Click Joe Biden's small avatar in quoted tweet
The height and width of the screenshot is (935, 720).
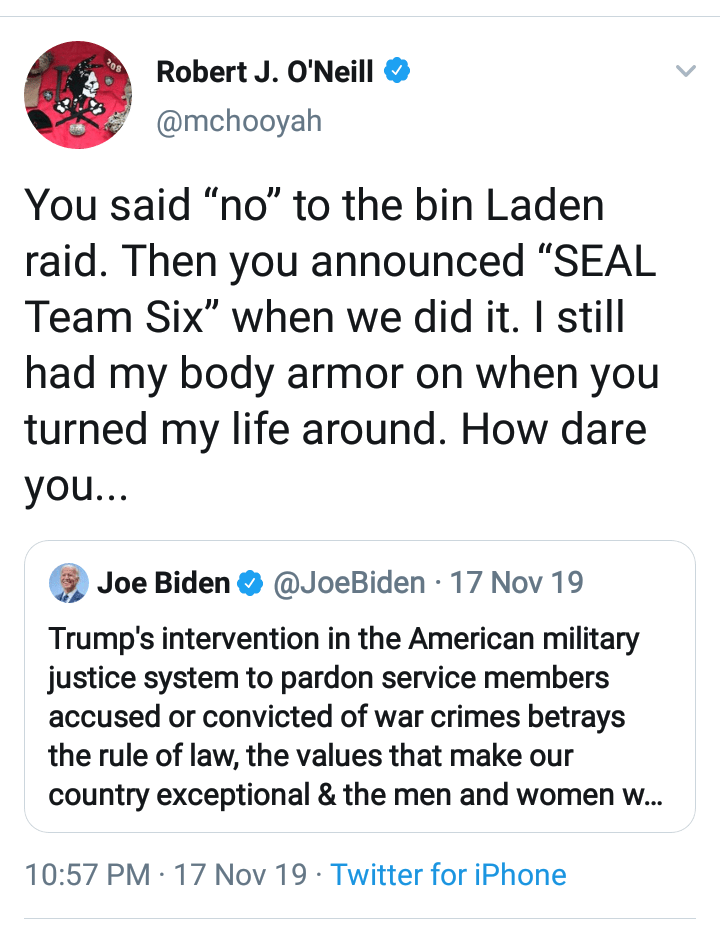coord(68,583)
